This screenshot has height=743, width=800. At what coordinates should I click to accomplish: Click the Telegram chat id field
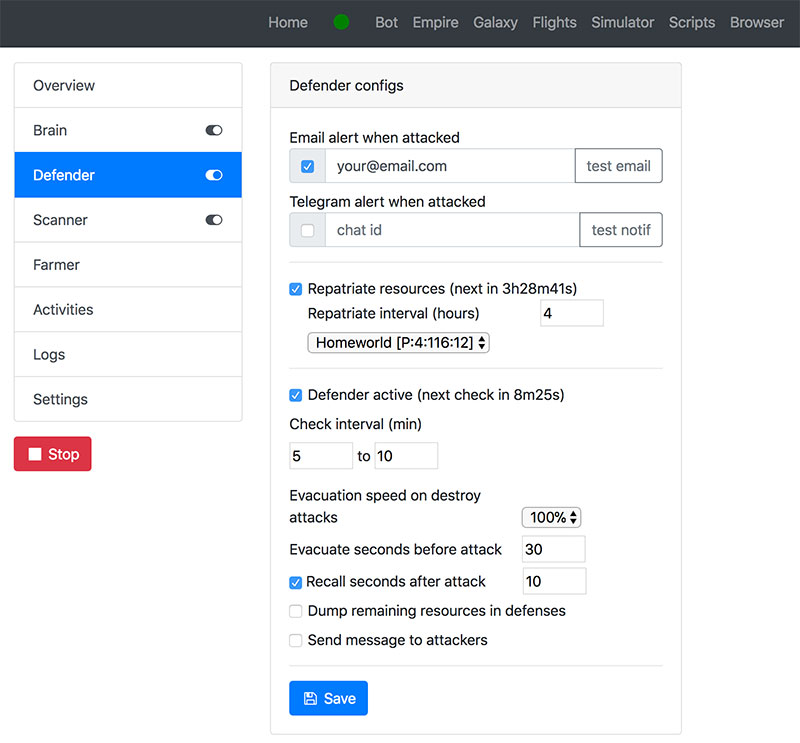coord(451,230)
